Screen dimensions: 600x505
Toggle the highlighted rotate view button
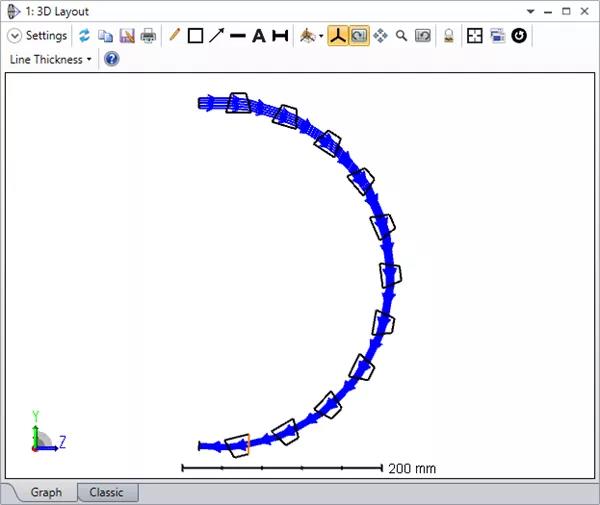click(359, 36)
